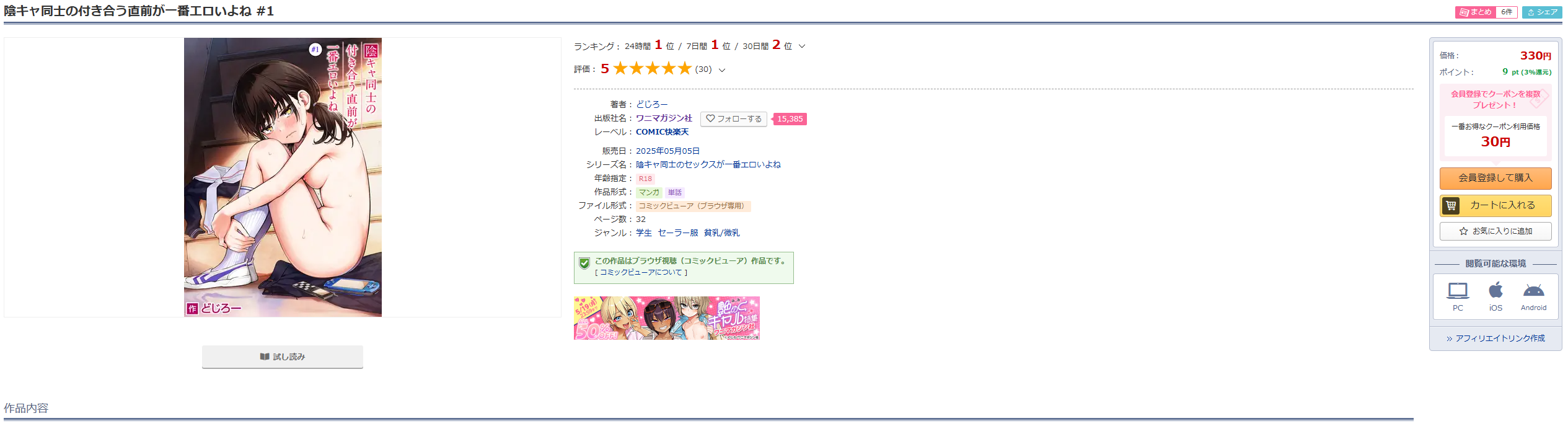The height and width of the screenshot is (426, 1568).
Task: Click the book icon on trial read
Action: point(265,357)
